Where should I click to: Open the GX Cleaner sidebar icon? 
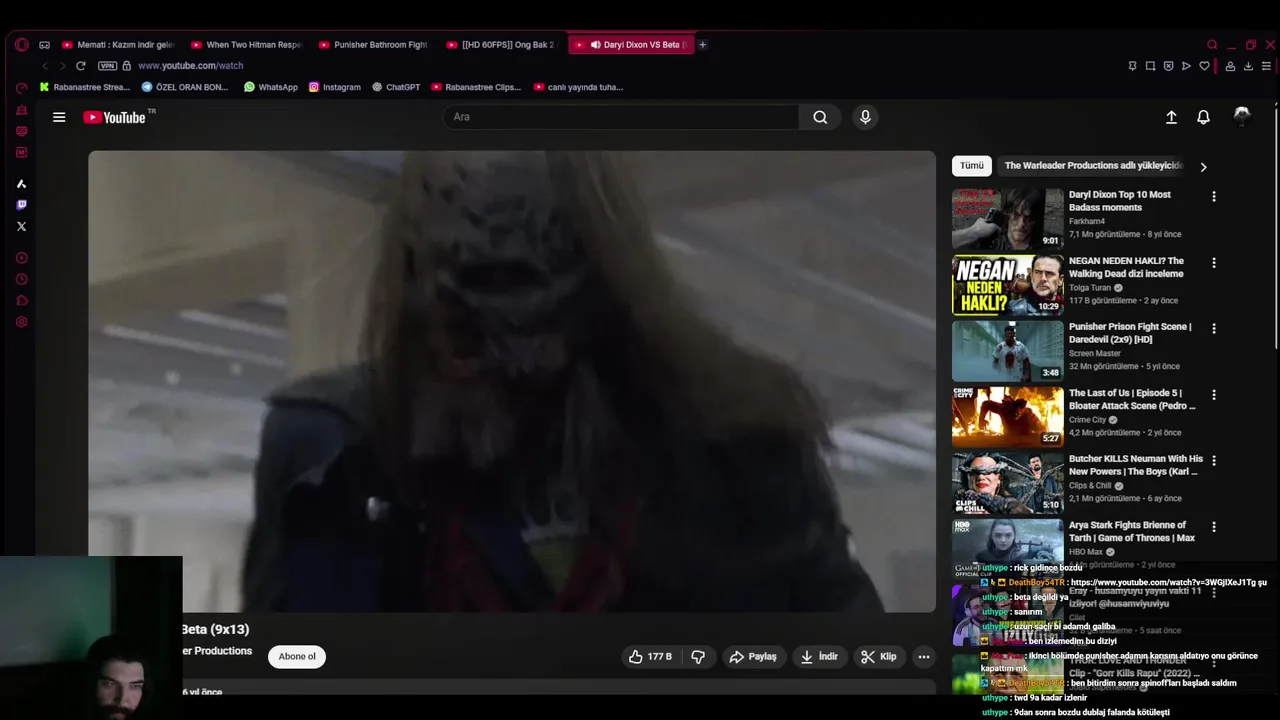22,110
